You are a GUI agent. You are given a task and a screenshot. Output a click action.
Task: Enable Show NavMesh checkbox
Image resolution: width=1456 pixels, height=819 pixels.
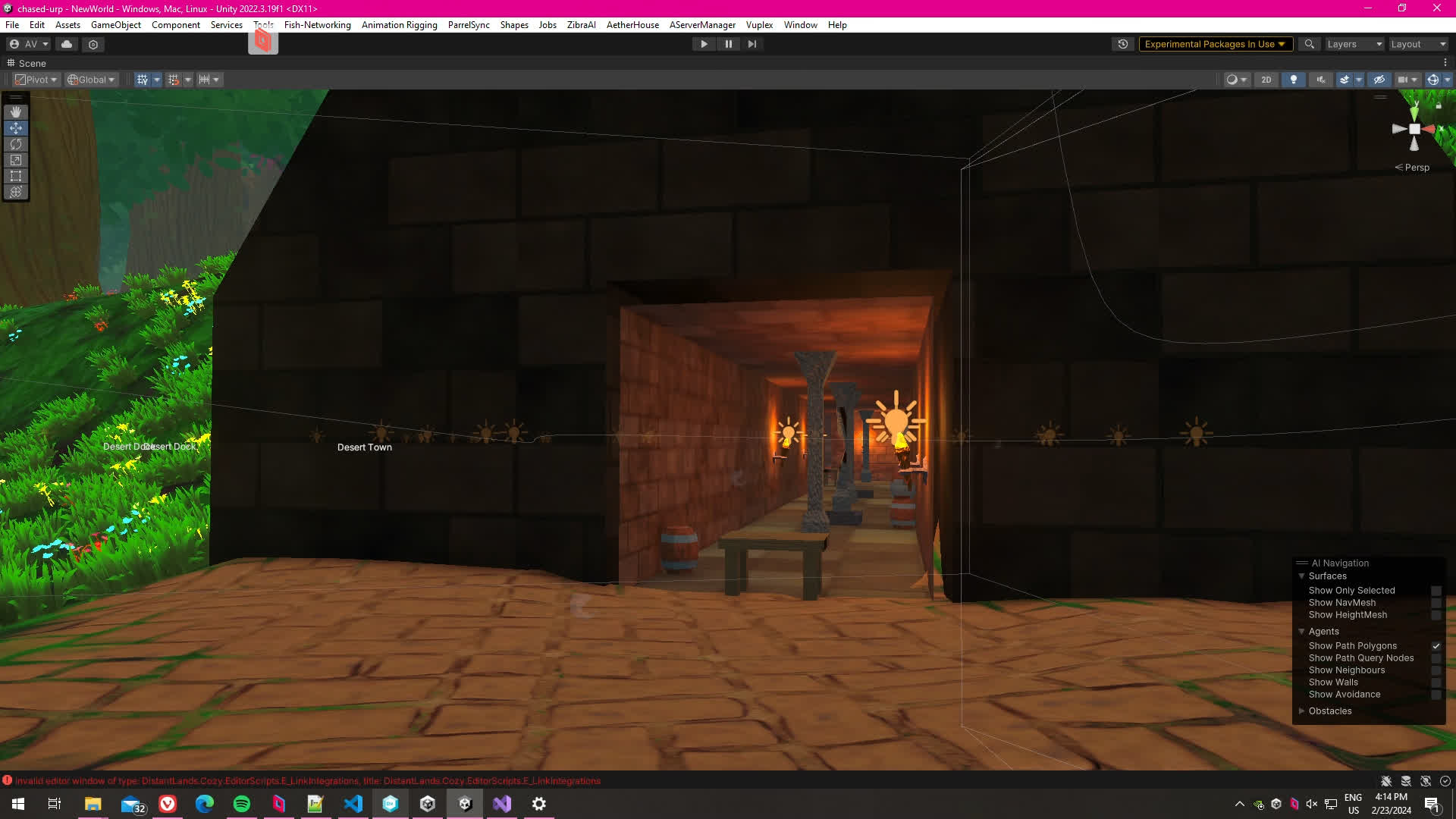1436,603
